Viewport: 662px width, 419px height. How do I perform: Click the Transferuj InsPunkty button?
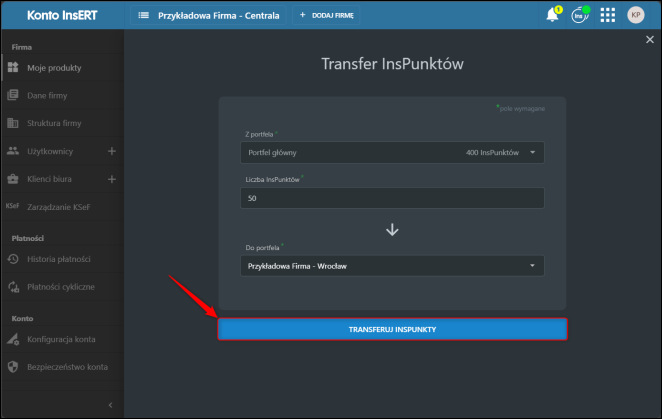pos(392,329)
